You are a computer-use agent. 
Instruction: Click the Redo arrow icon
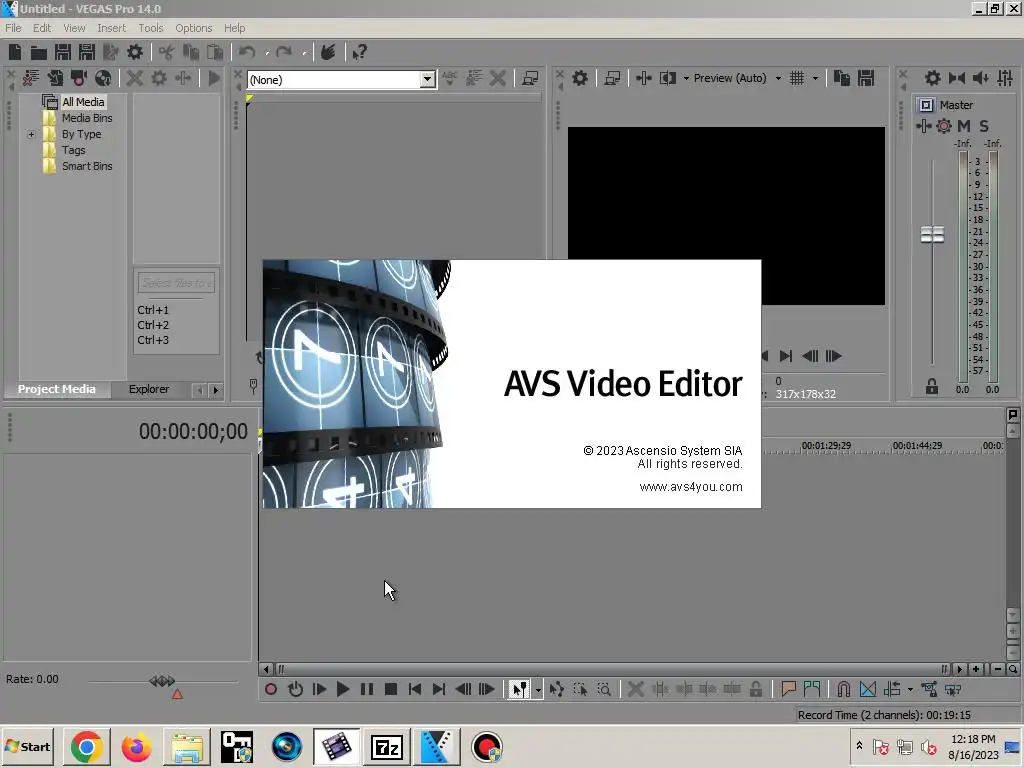coord(283,52)
